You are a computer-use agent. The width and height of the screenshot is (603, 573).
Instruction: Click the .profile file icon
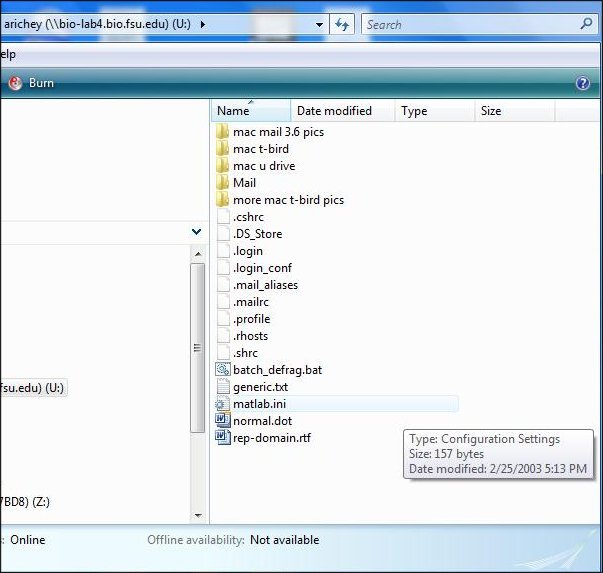223,319
